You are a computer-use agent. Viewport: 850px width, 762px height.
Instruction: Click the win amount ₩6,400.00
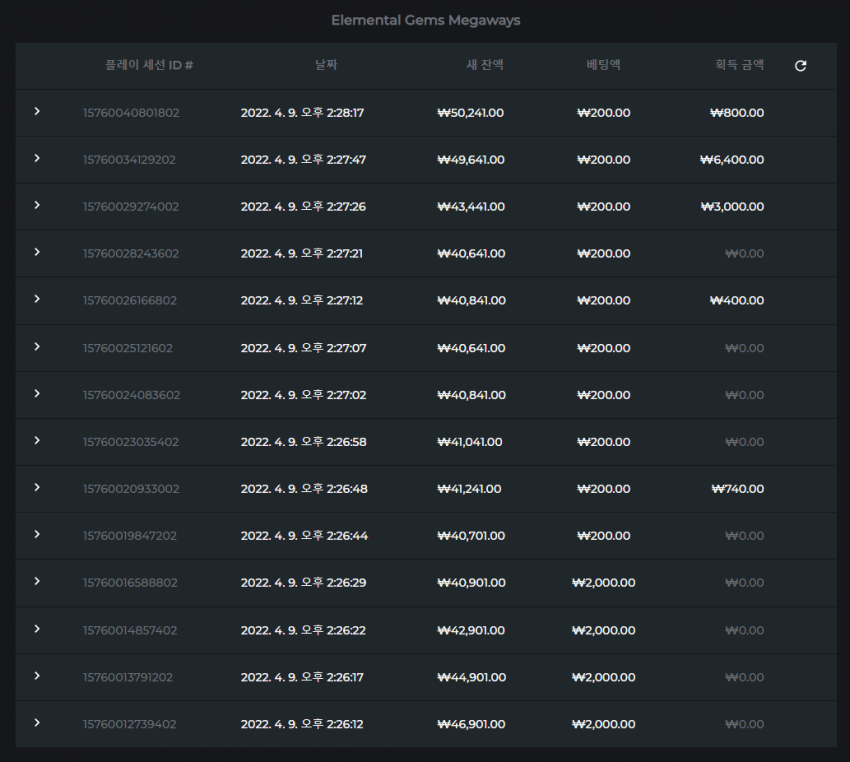[732, 160]
